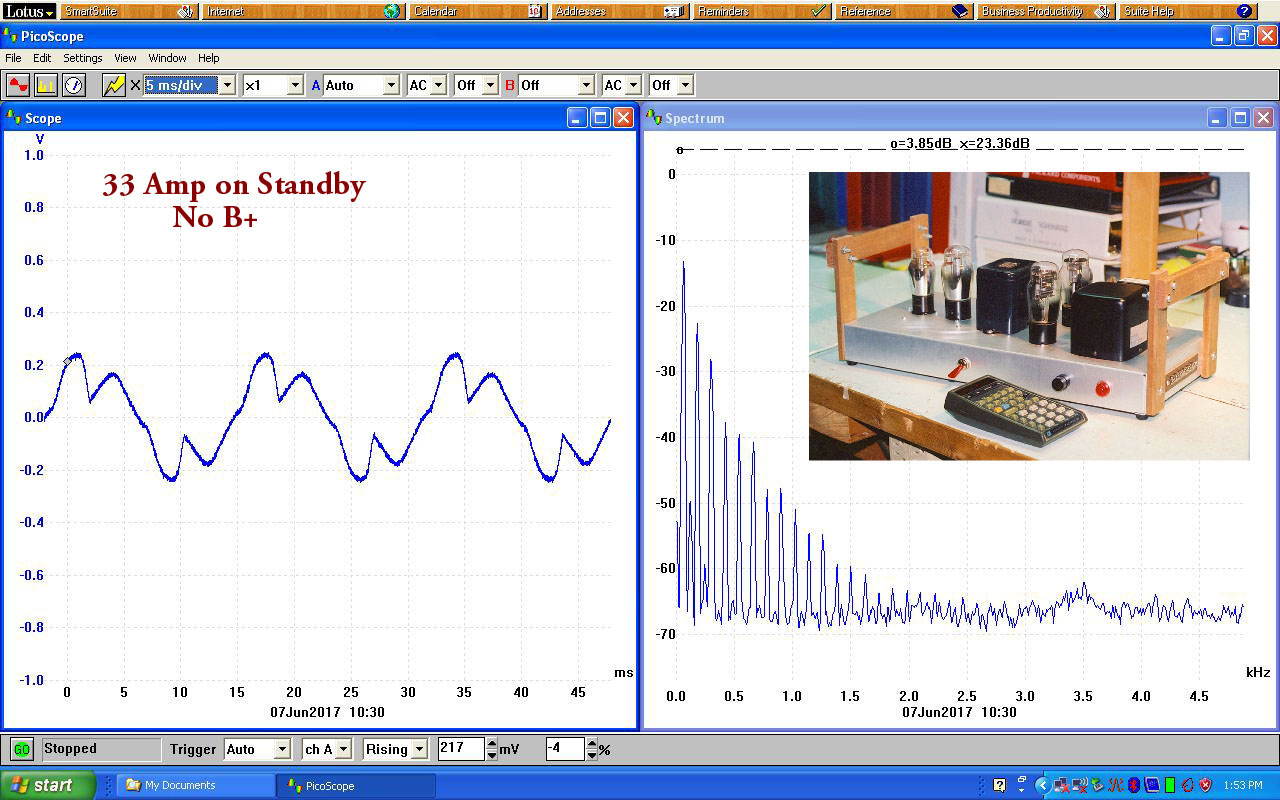The height and width of the screenshot is (800, 1280).
Task: Maximize the Scope child window
Action: coord(600,118)
